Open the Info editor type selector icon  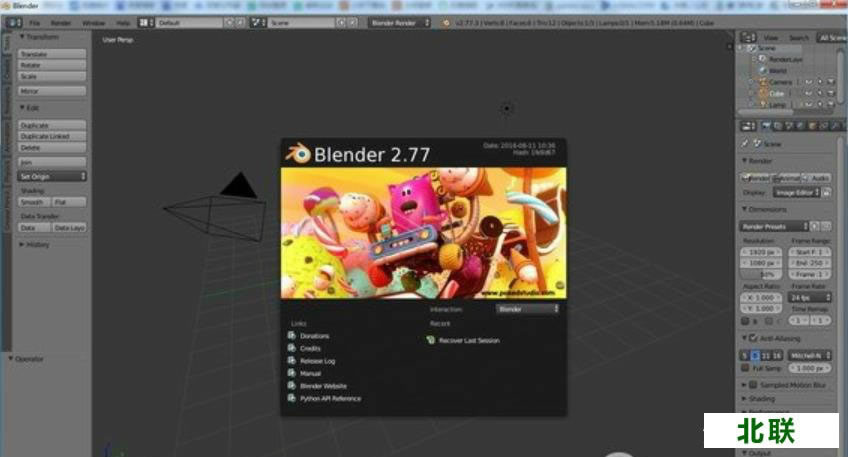tap(13, 23)
